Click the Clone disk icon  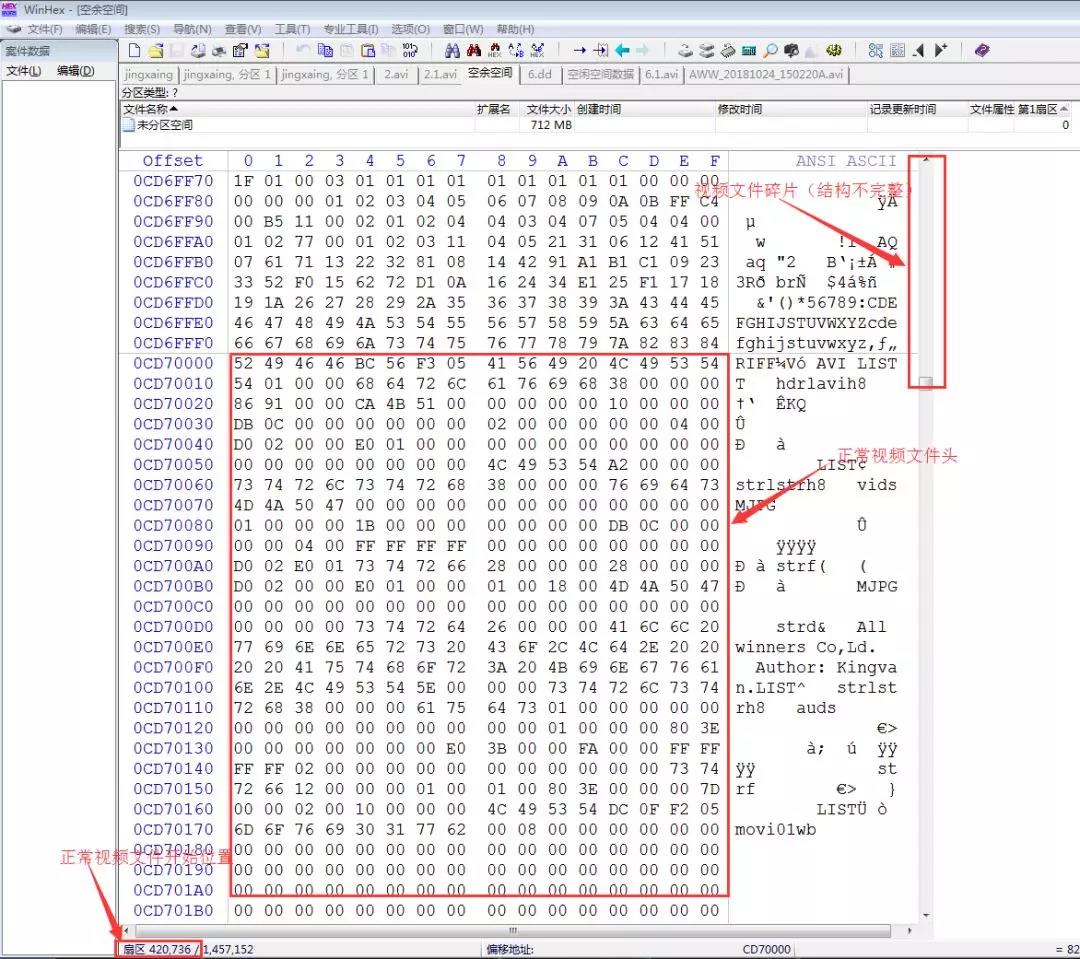click(707, 50)
